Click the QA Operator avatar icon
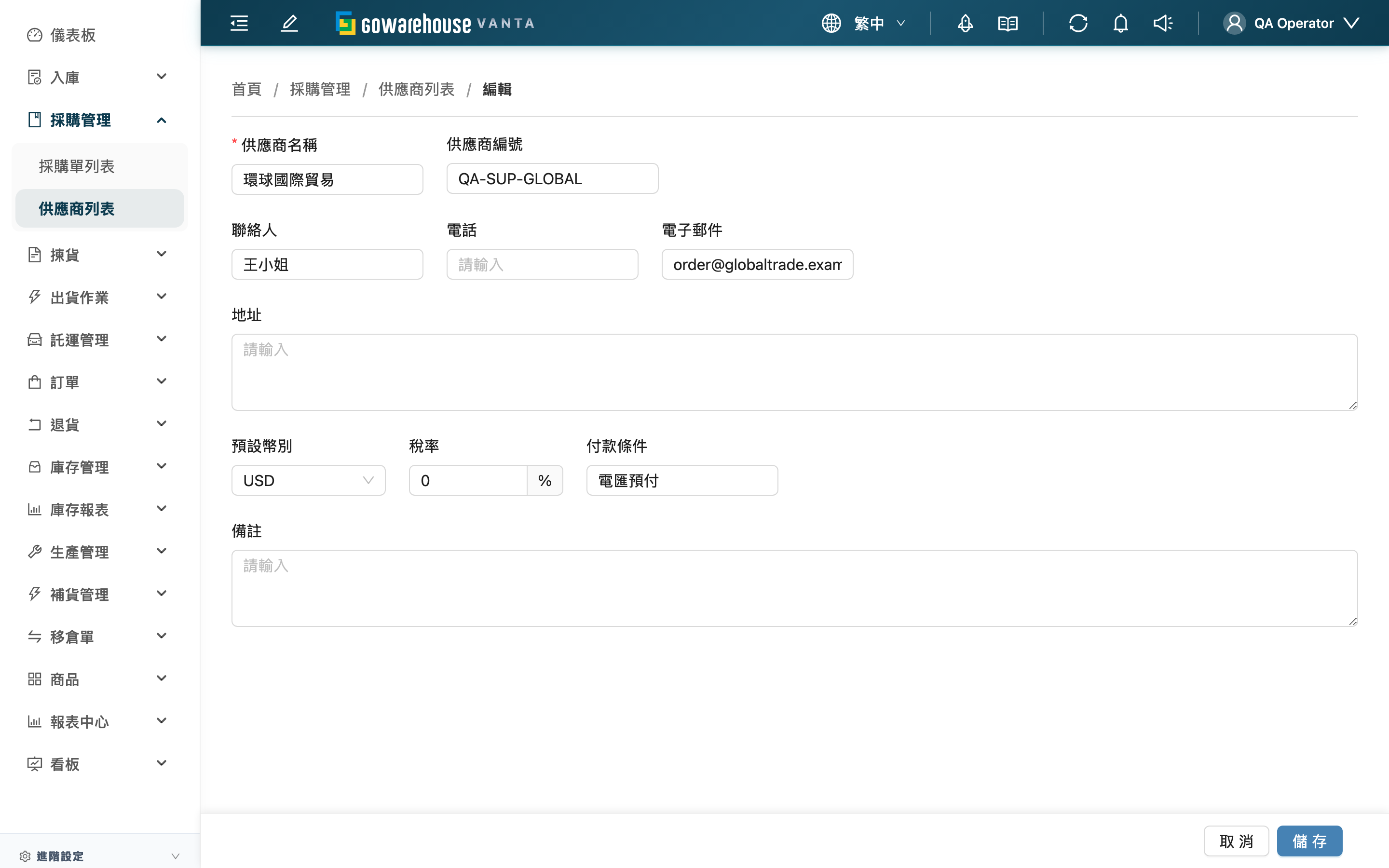 click(x=1234, y=23)
